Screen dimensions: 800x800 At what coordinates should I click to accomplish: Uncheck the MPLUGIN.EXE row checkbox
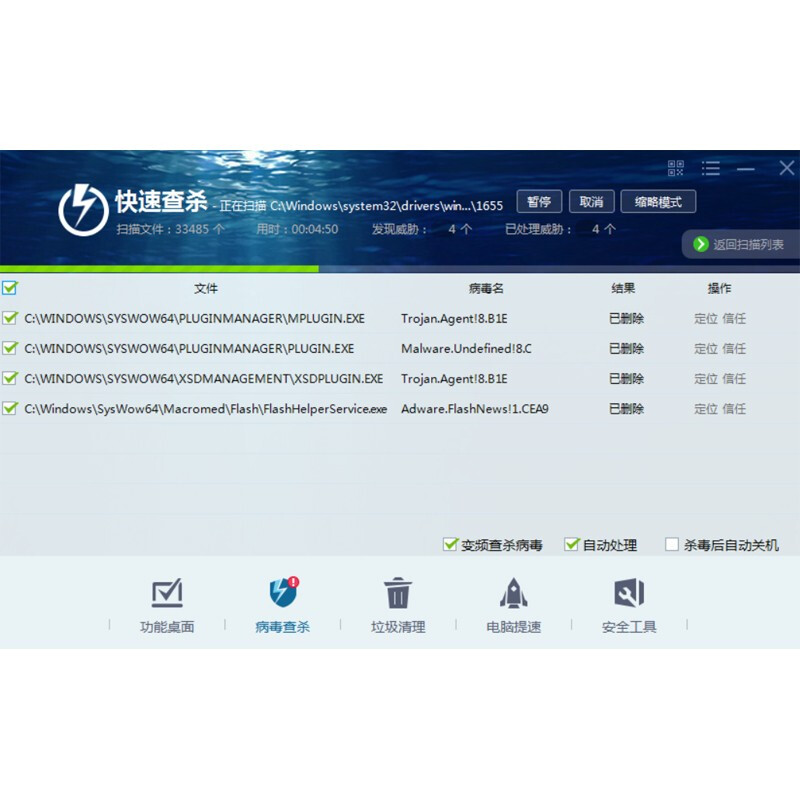tap(10, 318)
